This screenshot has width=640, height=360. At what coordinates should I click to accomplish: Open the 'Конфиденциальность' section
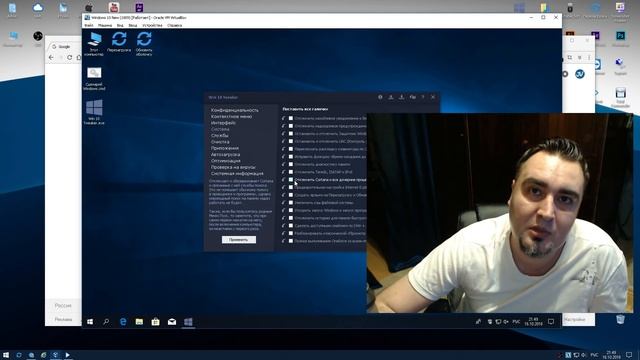point(235,110)
